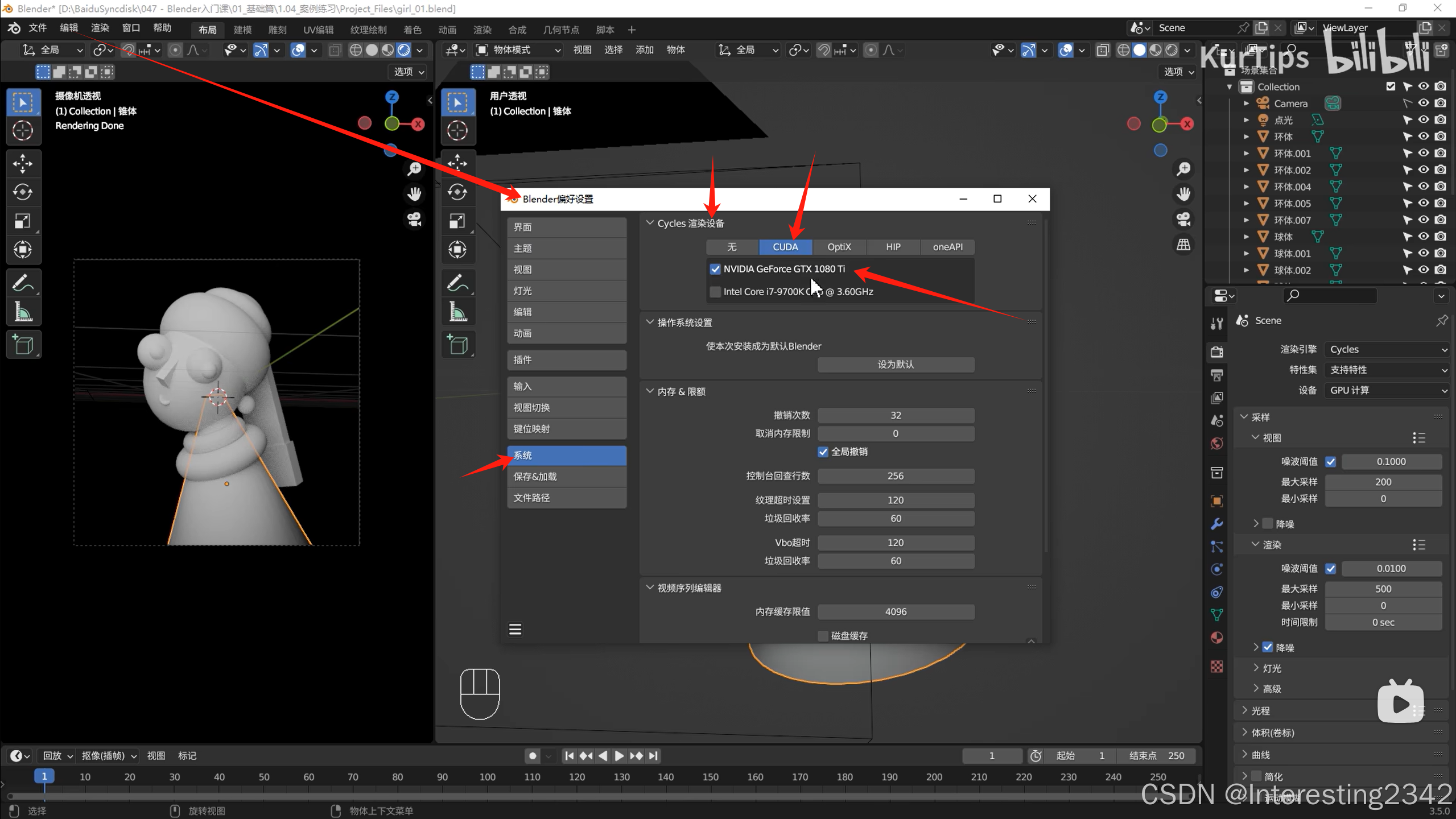Image resolution: width=1456 pixels, height=819 pixels.
Task: Open the 文件 menu in the top bar
Action: coord(38,28)
